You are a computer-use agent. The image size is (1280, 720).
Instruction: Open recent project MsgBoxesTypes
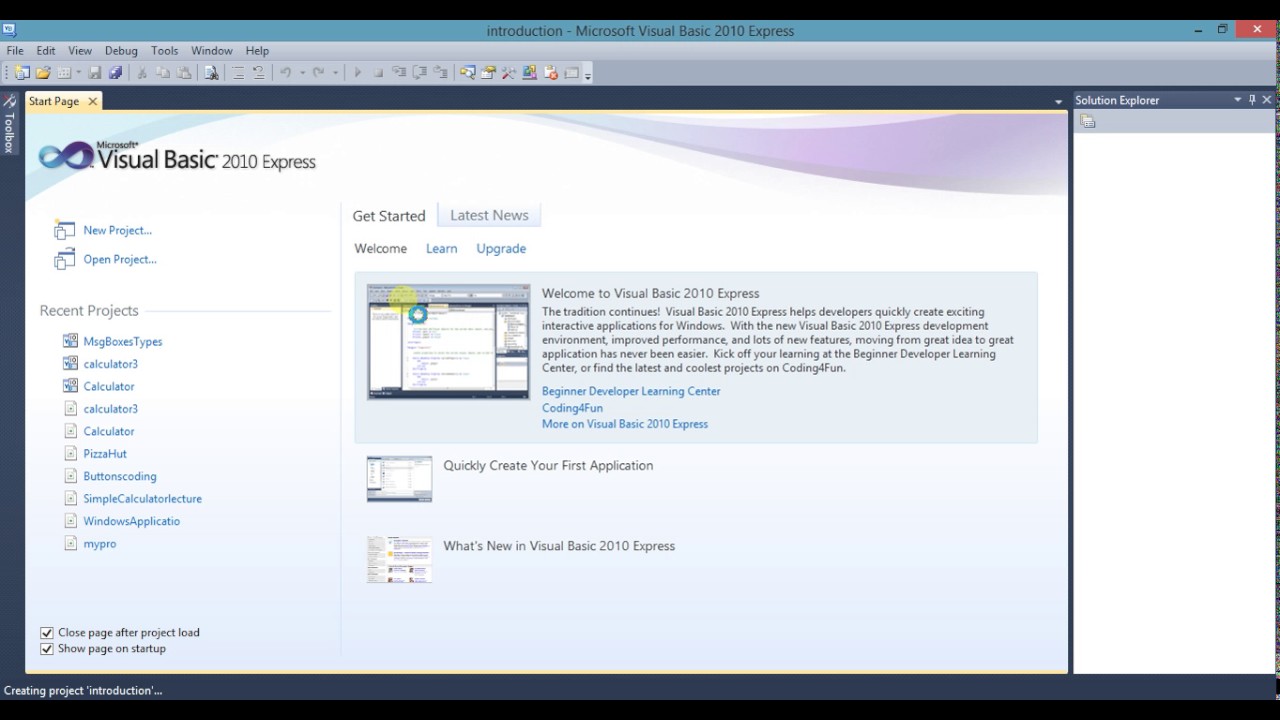pyautogui.click(x=123, y=341)
